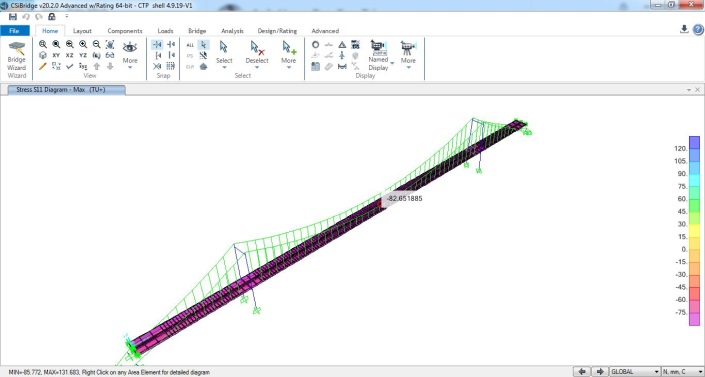Open the Bridge ribbon tab

[197, 31]
